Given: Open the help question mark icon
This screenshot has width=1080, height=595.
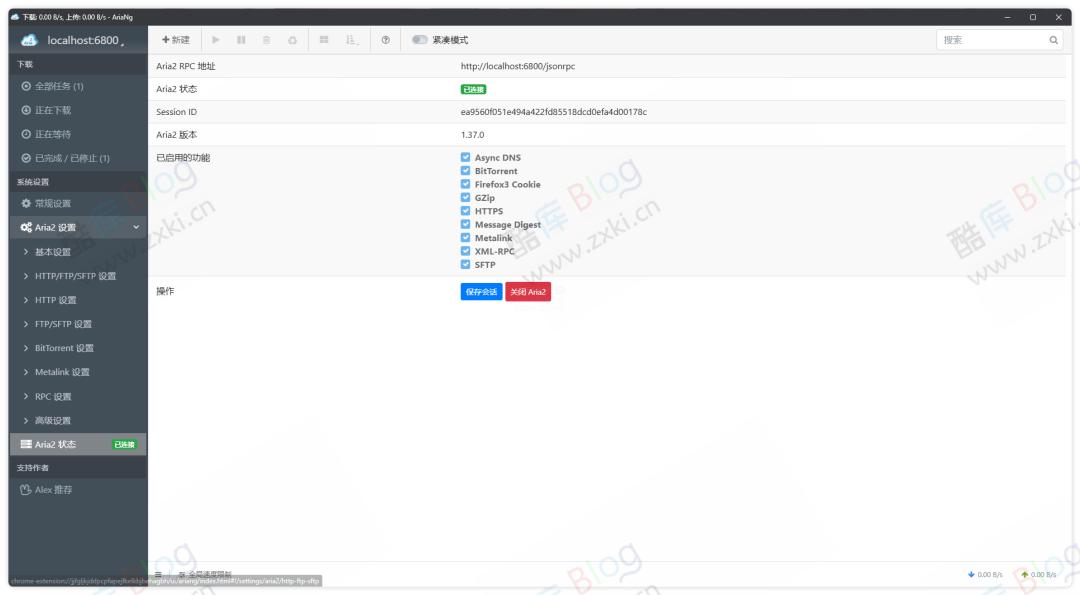Looking at the screenshot, I should pyautogui.click(x=386, y=40).
